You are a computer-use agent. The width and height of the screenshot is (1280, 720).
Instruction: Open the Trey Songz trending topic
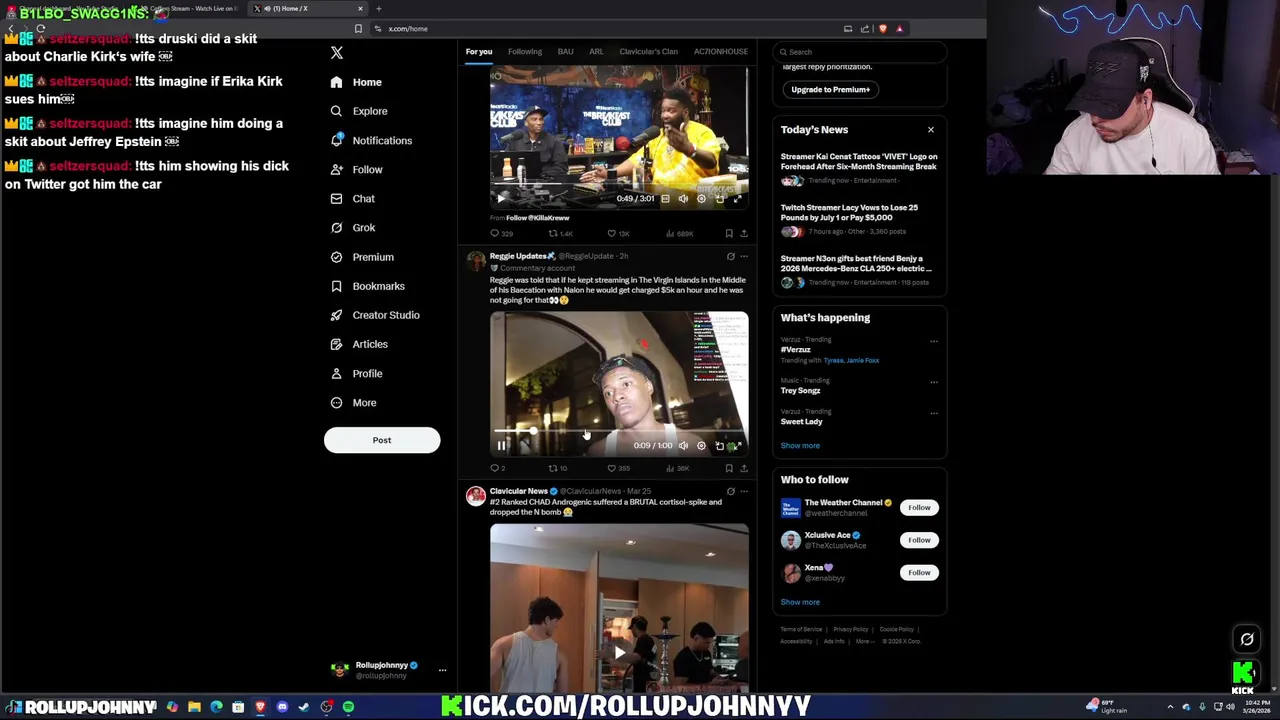[801, 391]
